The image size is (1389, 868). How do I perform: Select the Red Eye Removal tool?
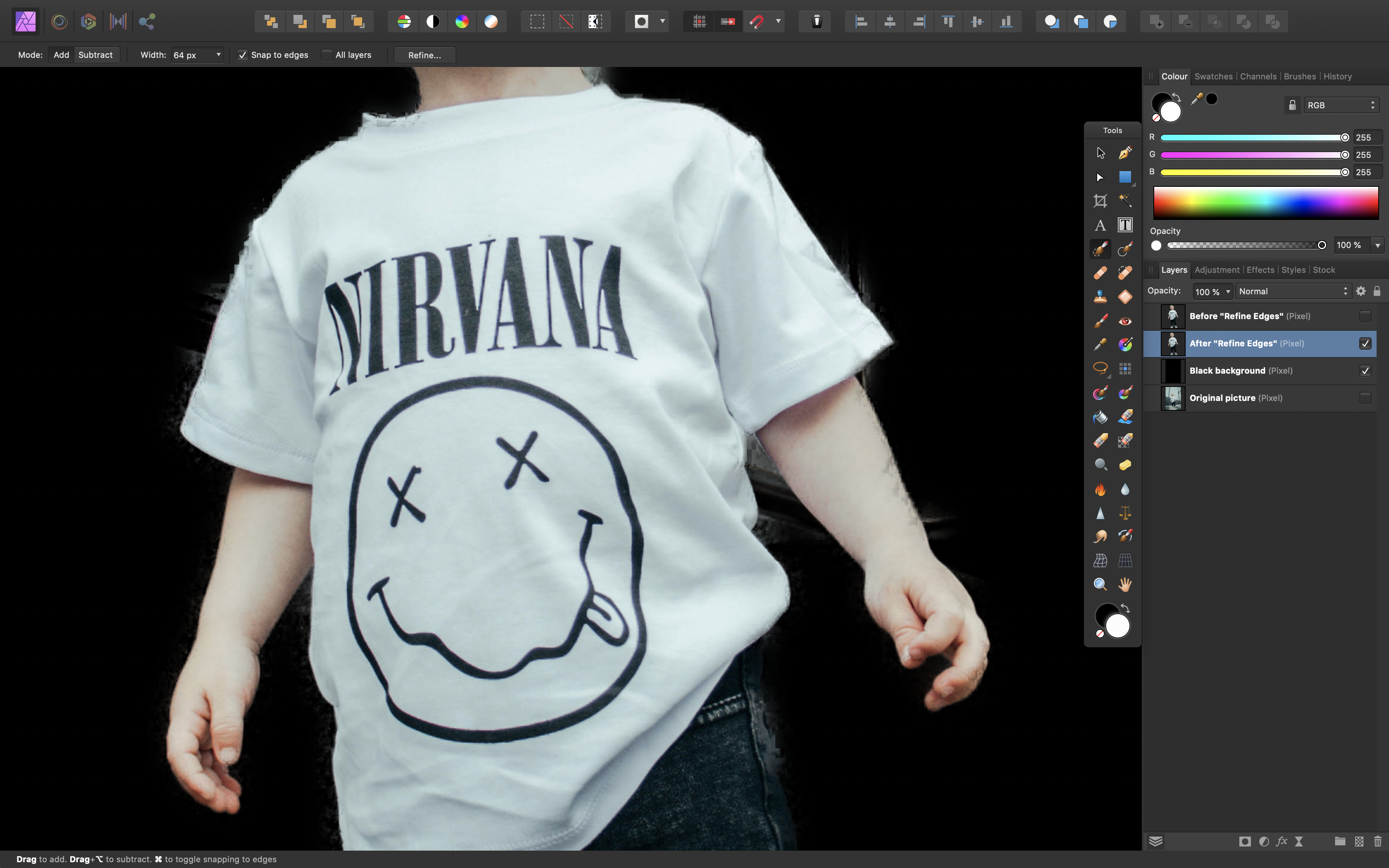(x=1125, y=321)
